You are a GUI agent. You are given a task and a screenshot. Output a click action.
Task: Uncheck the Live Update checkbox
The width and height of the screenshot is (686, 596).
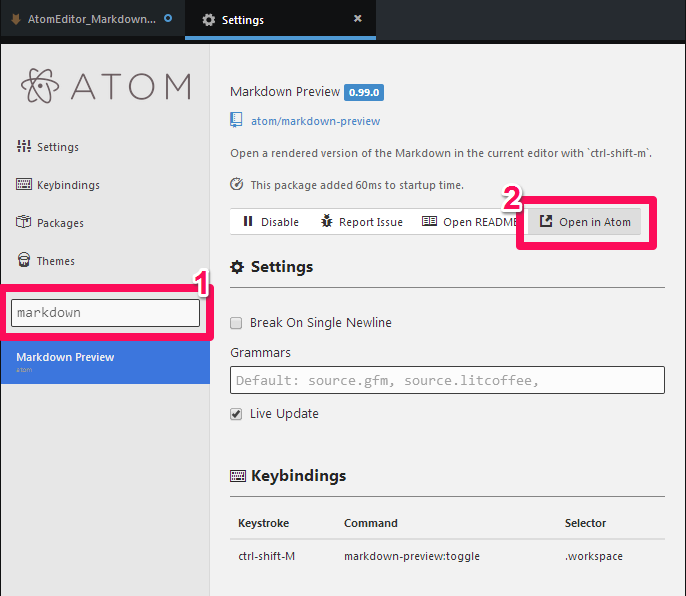point(236,414)
